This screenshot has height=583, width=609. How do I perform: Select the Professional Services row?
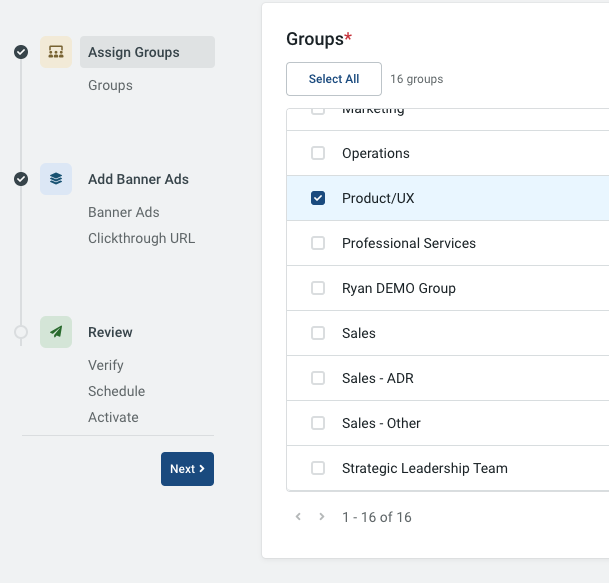pos(448,243)
